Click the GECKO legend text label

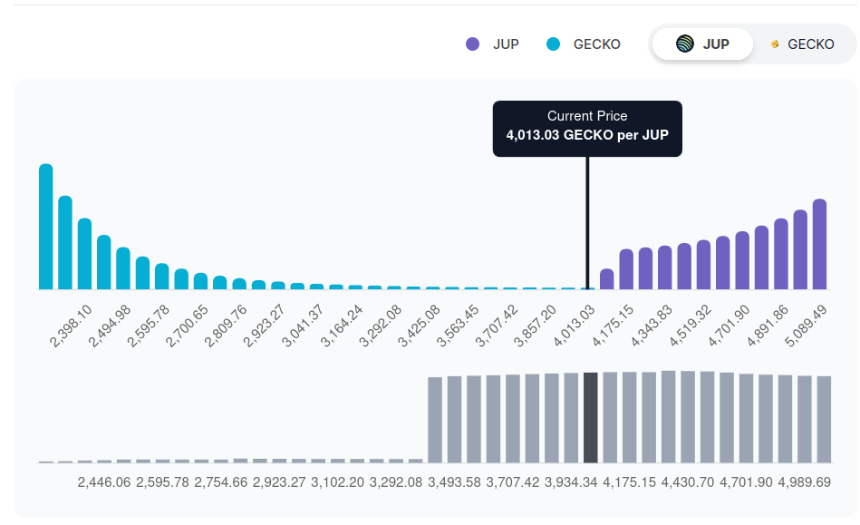pos(597,44)
